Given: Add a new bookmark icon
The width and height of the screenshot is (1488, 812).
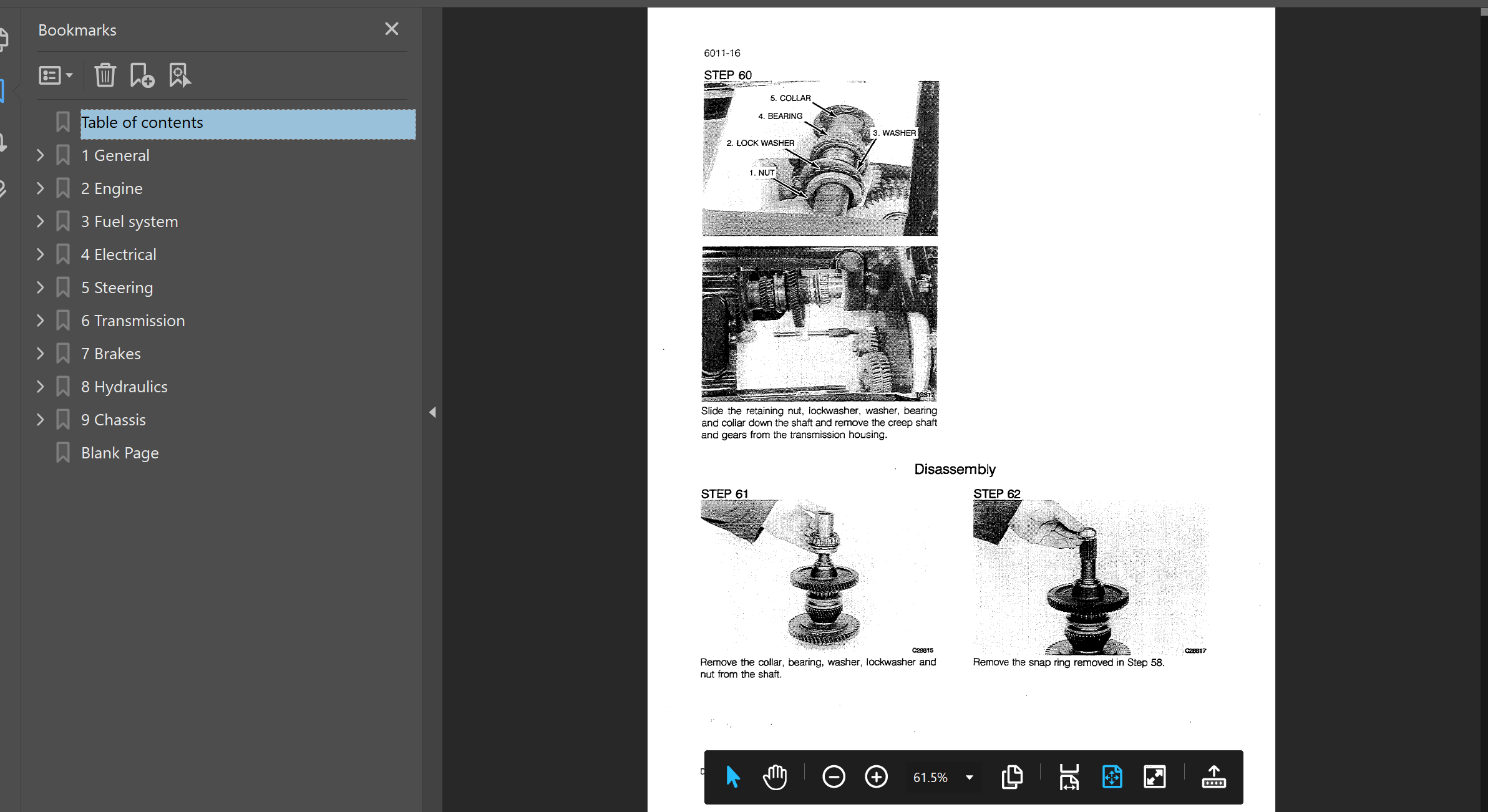Looking at the screenshot, I should coord(142,75).
